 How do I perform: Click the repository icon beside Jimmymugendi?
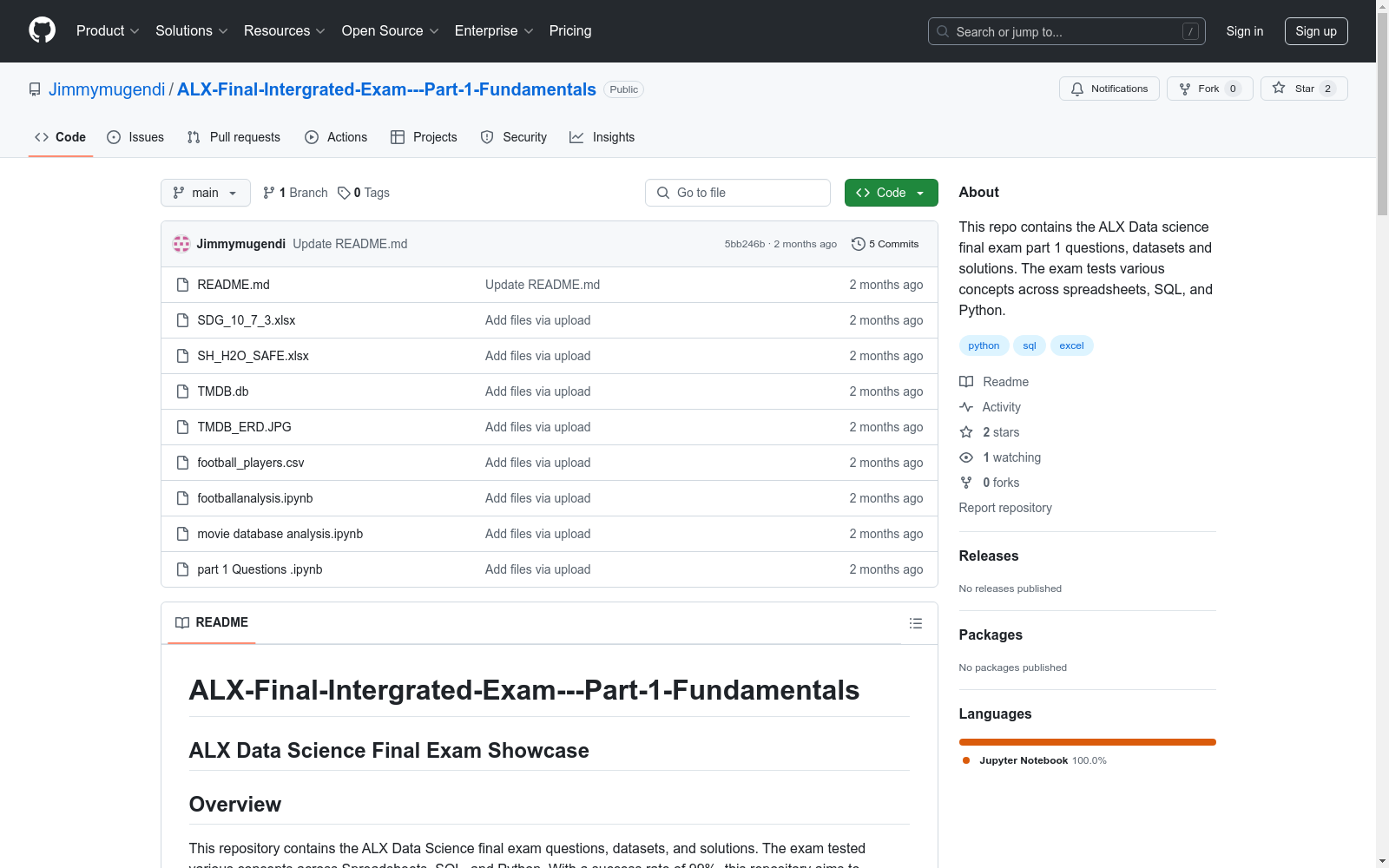(x=35, y=89)
